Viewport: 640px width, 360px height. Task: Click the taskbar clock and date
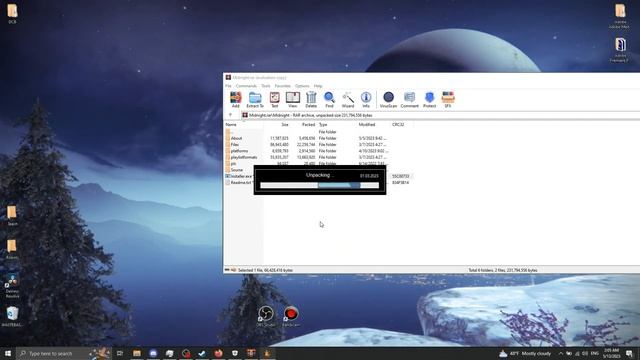(611, 353)
